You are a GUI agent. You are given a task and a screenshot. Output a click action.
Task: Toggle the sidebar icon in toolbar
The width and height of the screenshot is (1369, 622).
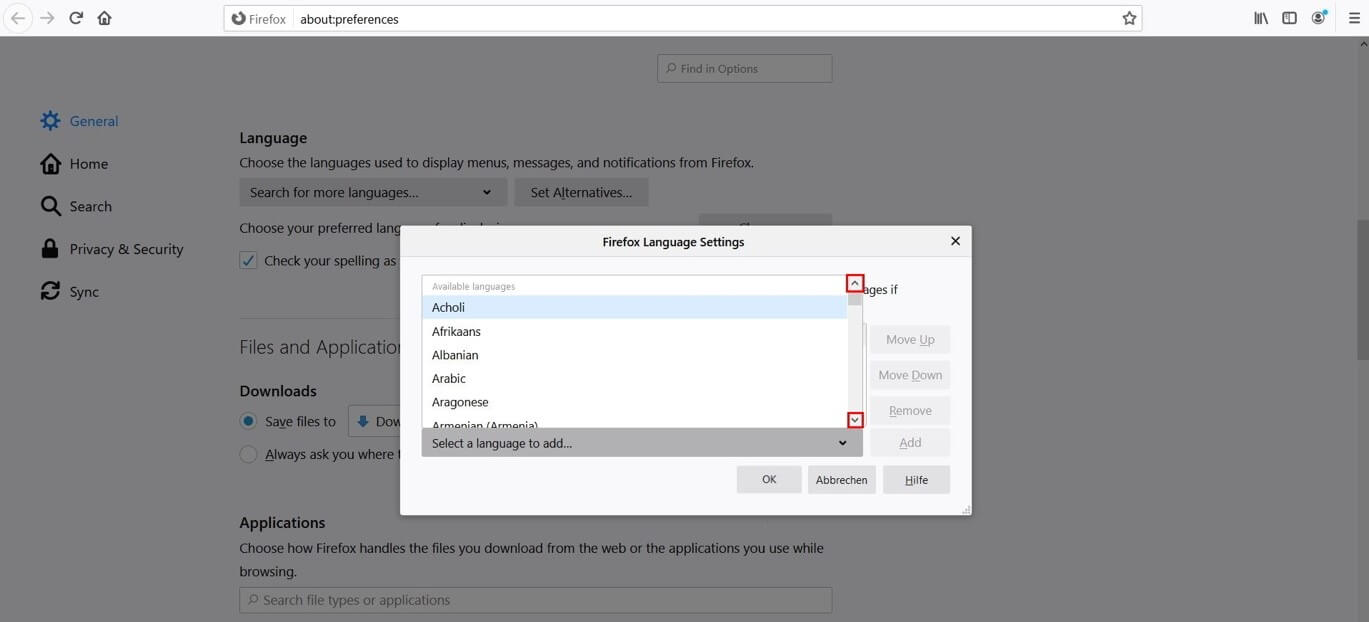click(1290, 18)
